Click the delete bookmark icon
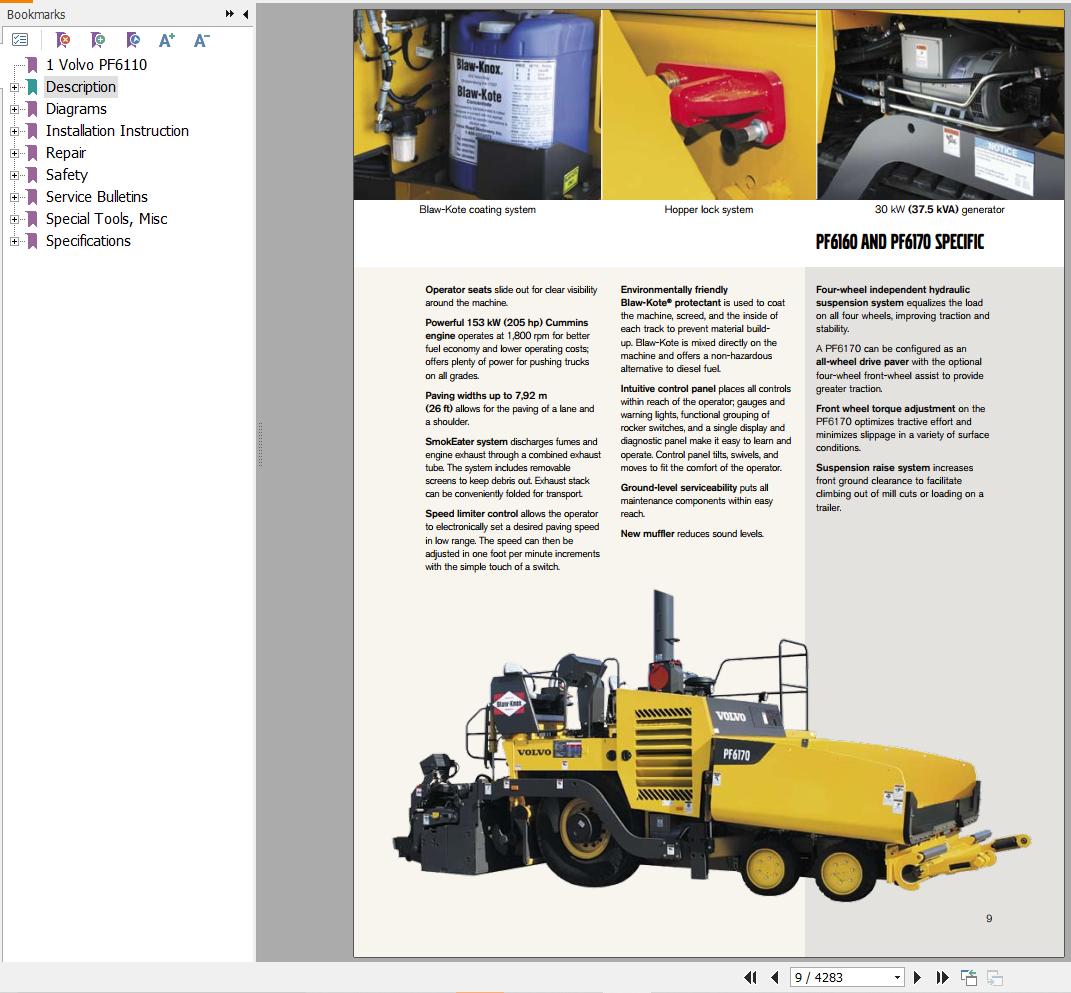The height and width of the screenshot is (993, 1071). pyautogui.click(x=62, y=40)
